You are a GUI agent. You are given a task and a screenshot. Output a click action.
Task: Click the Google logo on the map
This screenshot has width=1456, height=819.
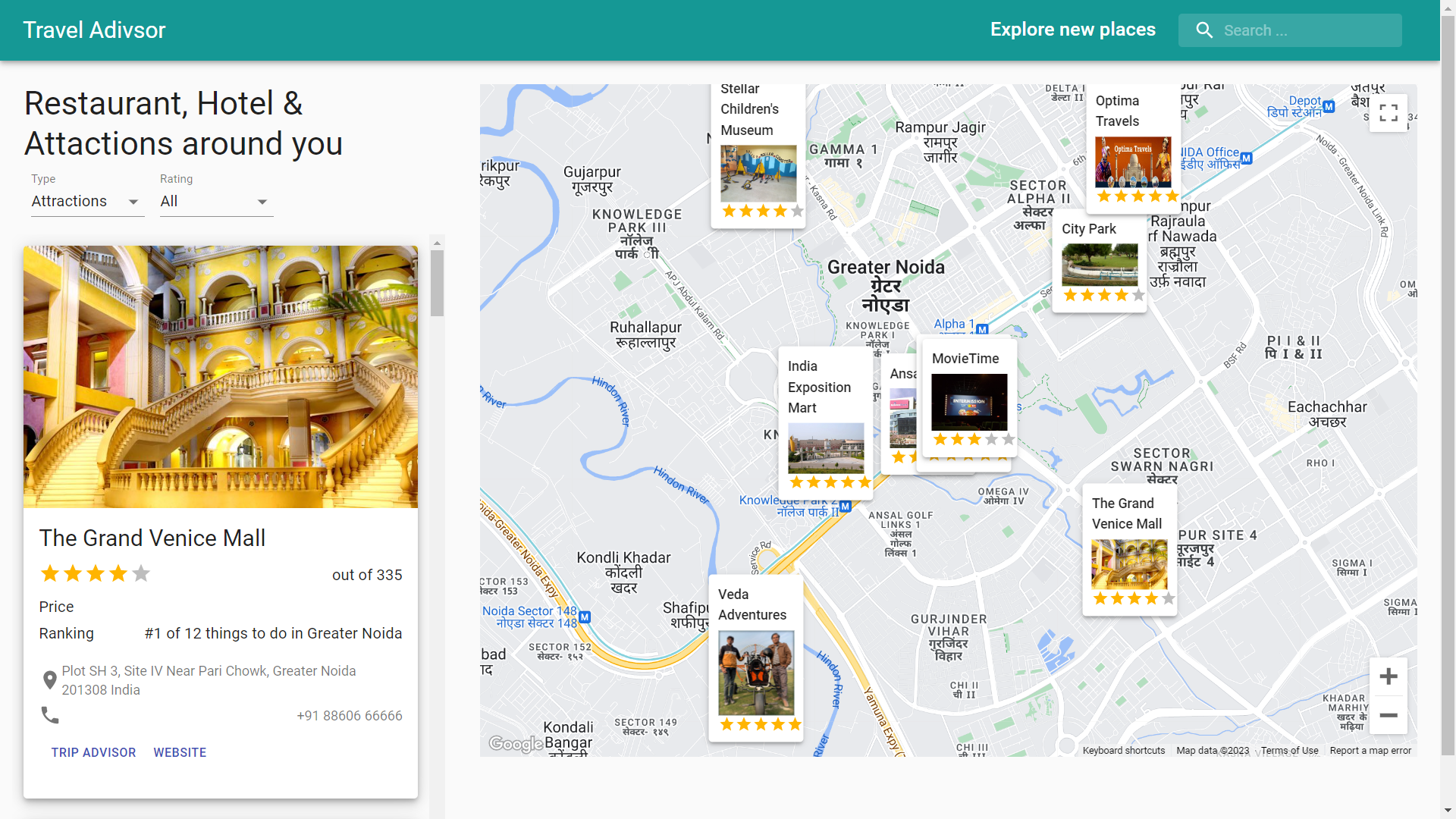(514, 745)
